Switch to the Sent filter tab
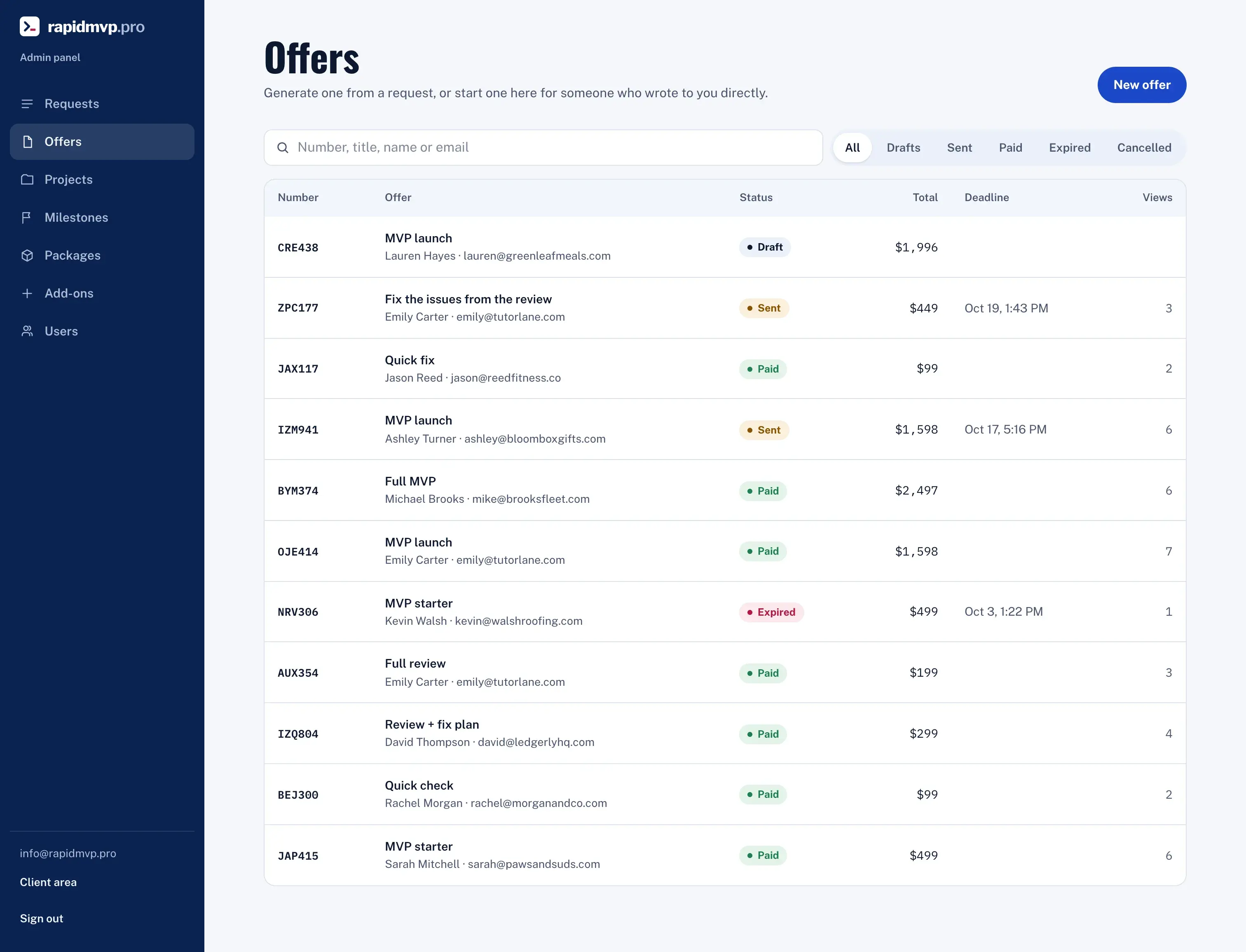 (959, 148)
